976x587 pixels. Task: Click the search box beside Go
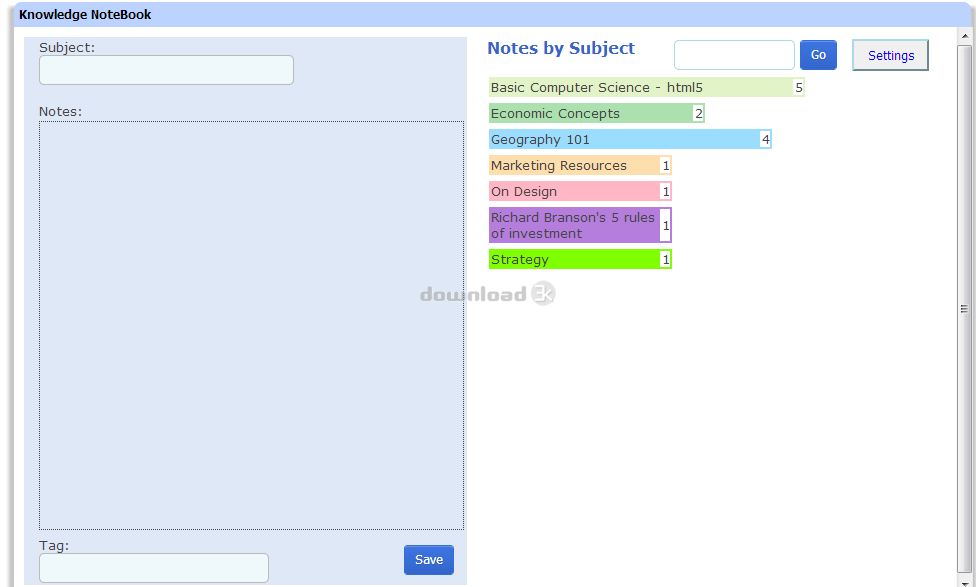click(734, 55)
